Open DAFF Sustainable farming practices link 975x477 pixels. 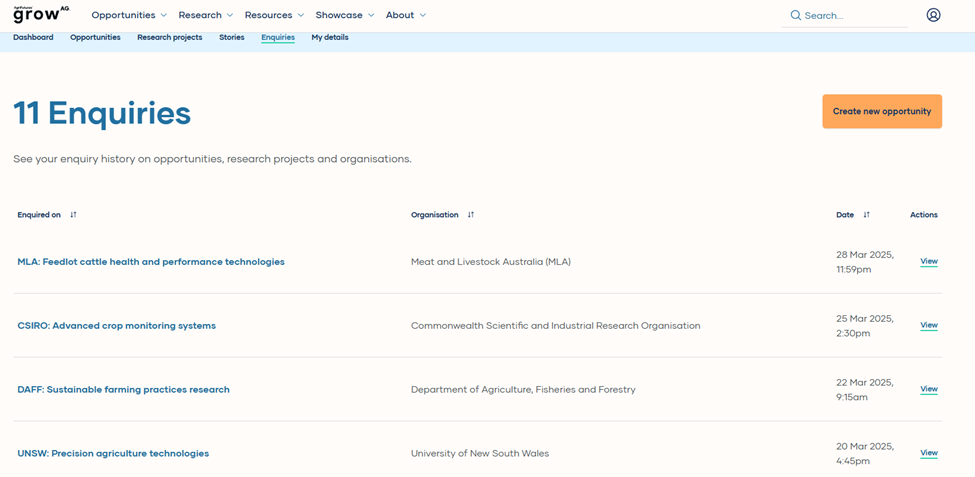pyautogui.click(x=123, y=390)
